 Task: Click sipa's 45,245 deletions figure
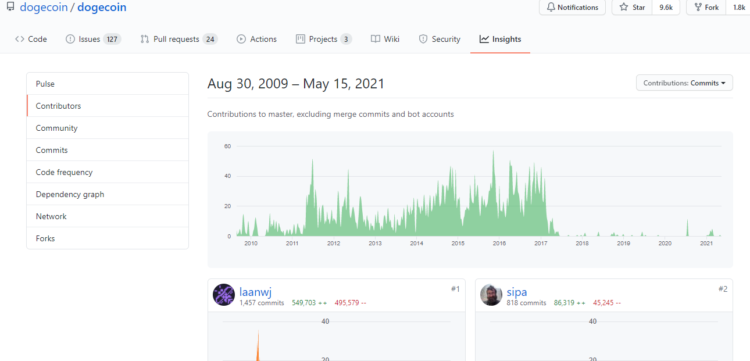(607, 303)
